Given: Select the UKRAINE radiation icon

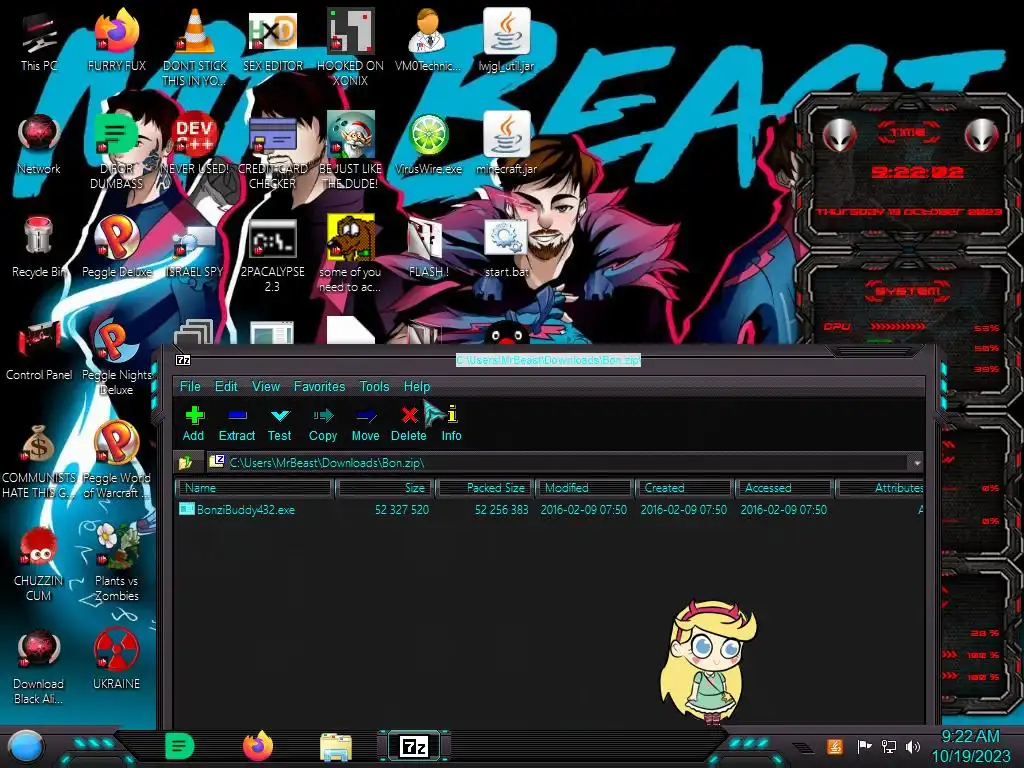Looking at the screenshot, I should point(116,658).
